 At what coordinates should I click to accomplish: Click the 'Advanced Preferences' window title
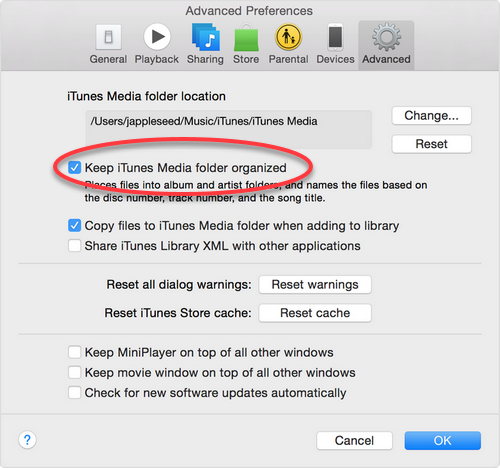click(249, 11)
